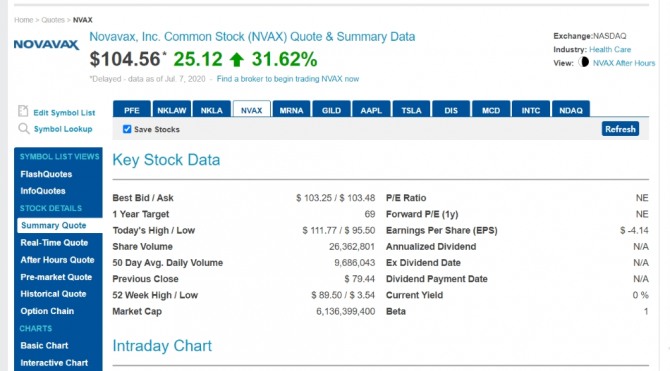The height and width of the screenshot is (371, 670).
Task: View NVAX After Hours link
Action: (624, 63)
